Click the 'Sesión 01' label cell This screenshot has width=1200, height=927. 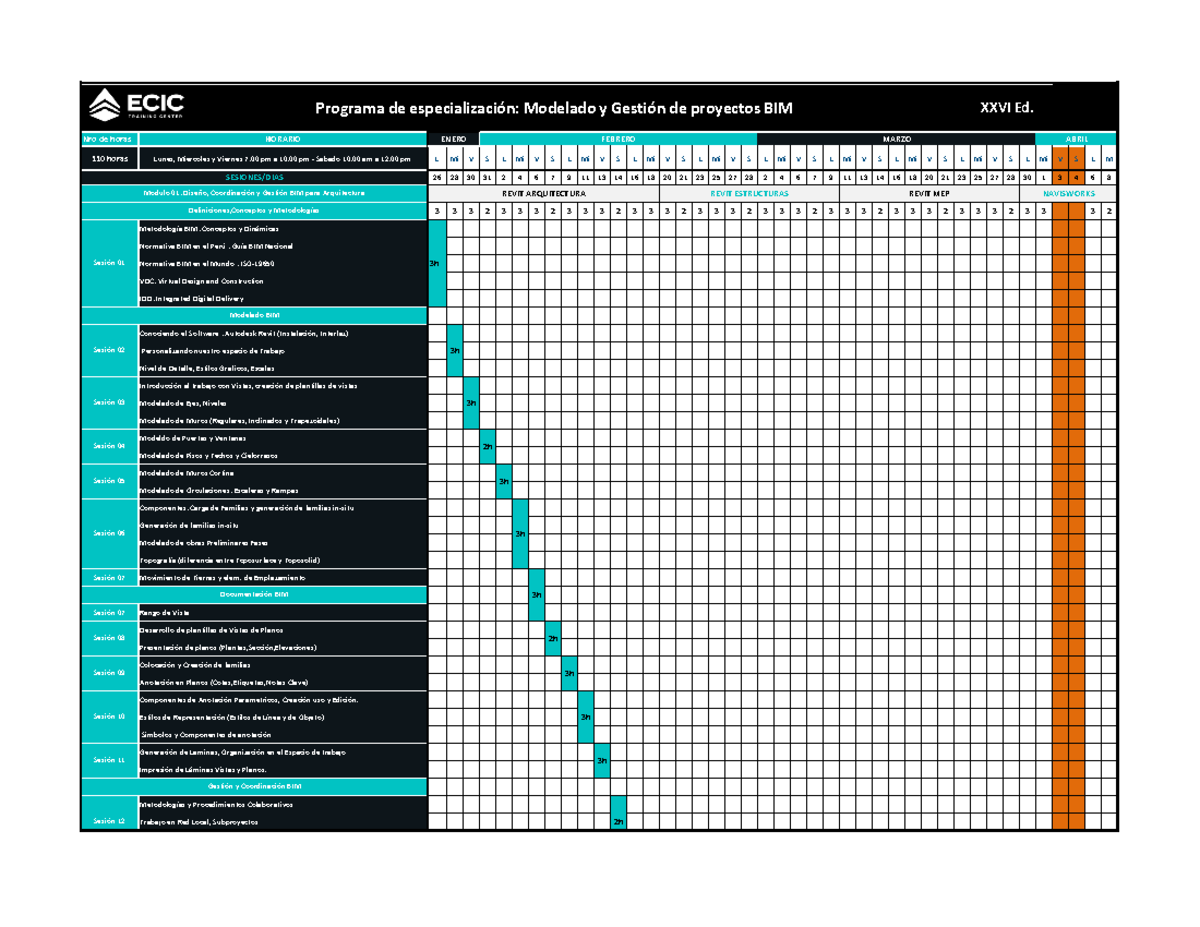pos(108,263)
